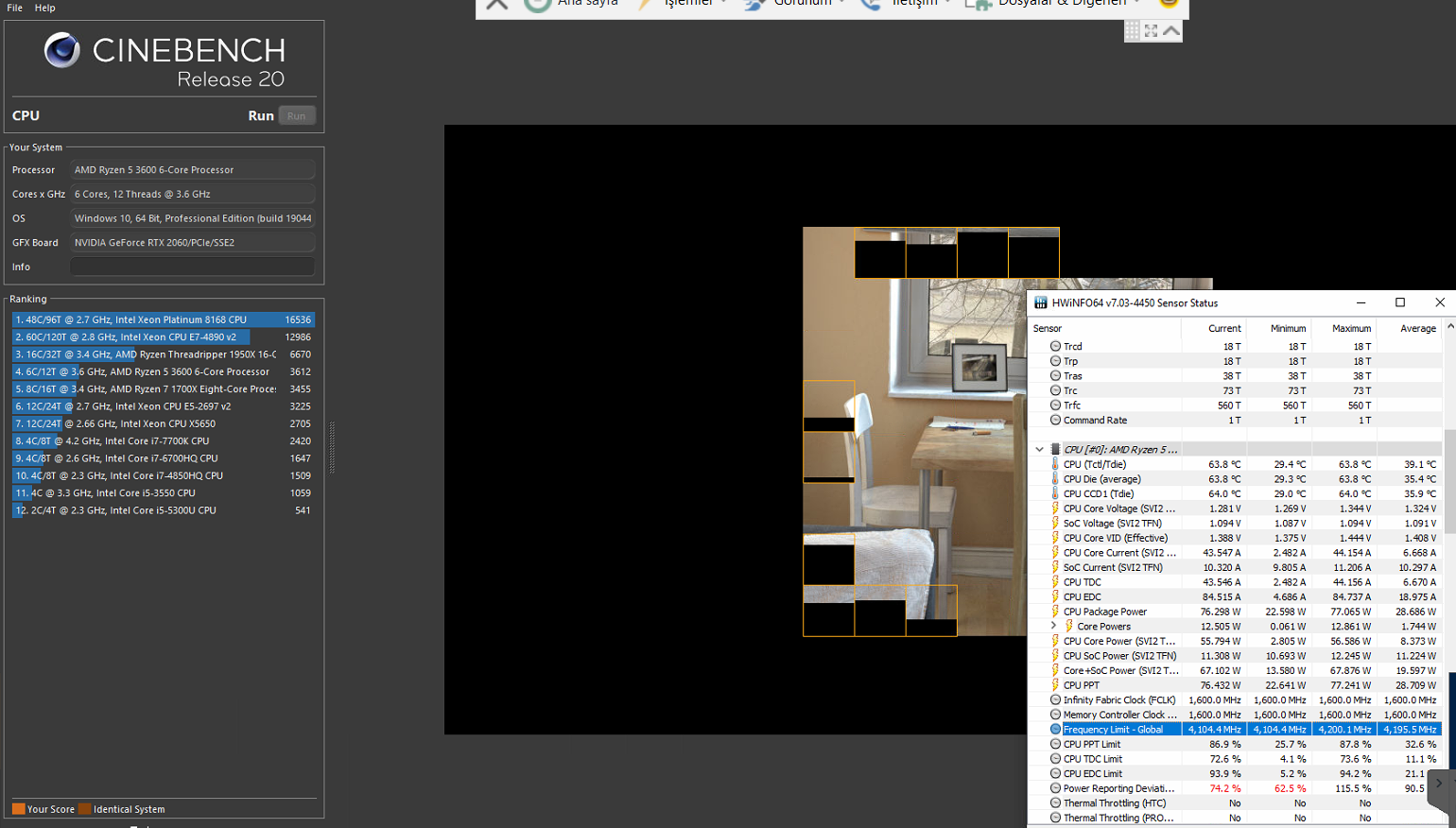Click lightning icon beside CPU EDC
This screenshot has width=1456, height=828.
click(1055, 596)
